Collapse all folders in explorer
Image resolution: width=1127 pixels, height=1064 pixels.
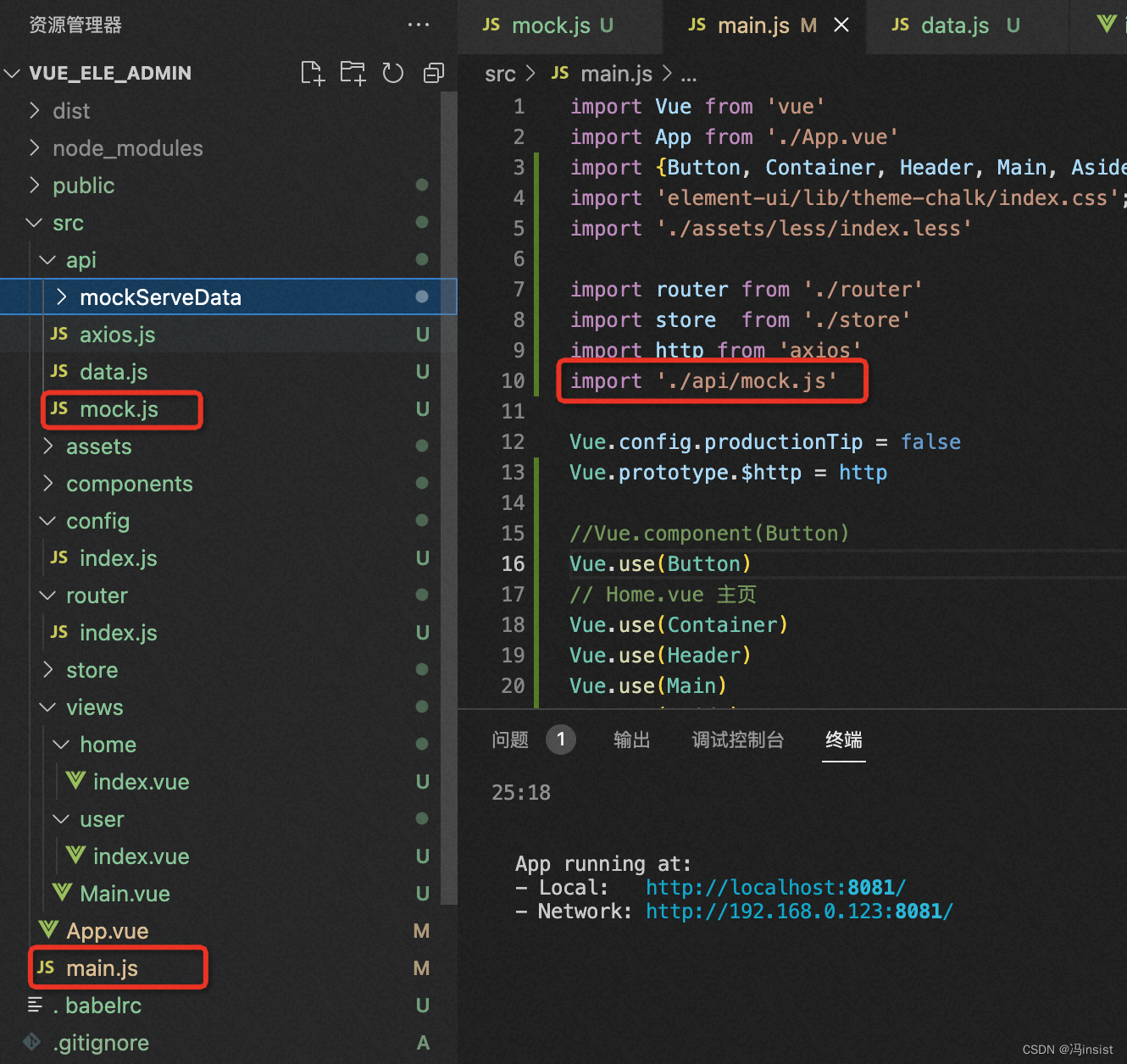[433, 74]
